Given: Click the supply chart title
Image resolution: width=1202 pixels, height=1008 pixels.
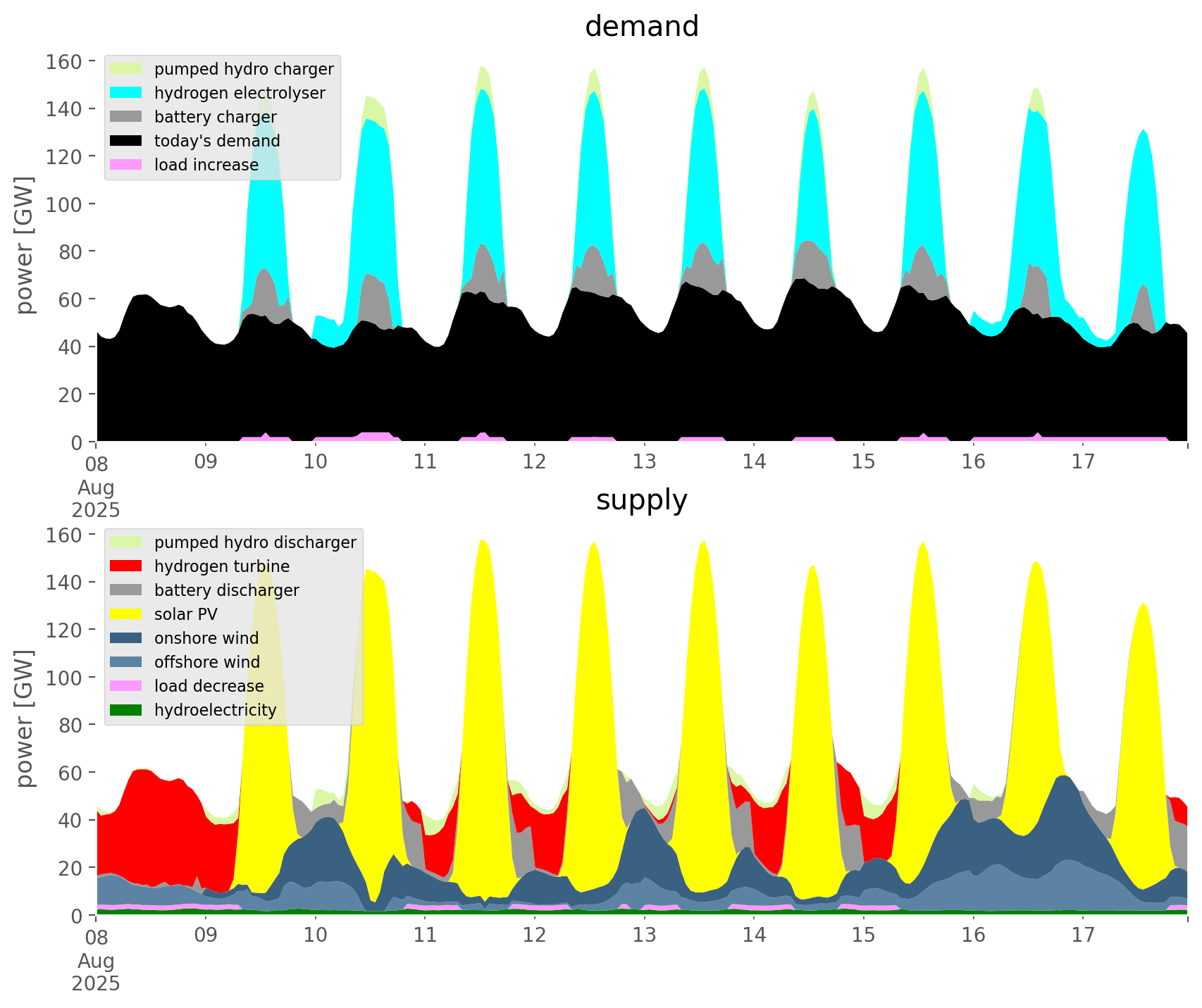Looking at the screenshot, I should (641, 500).
